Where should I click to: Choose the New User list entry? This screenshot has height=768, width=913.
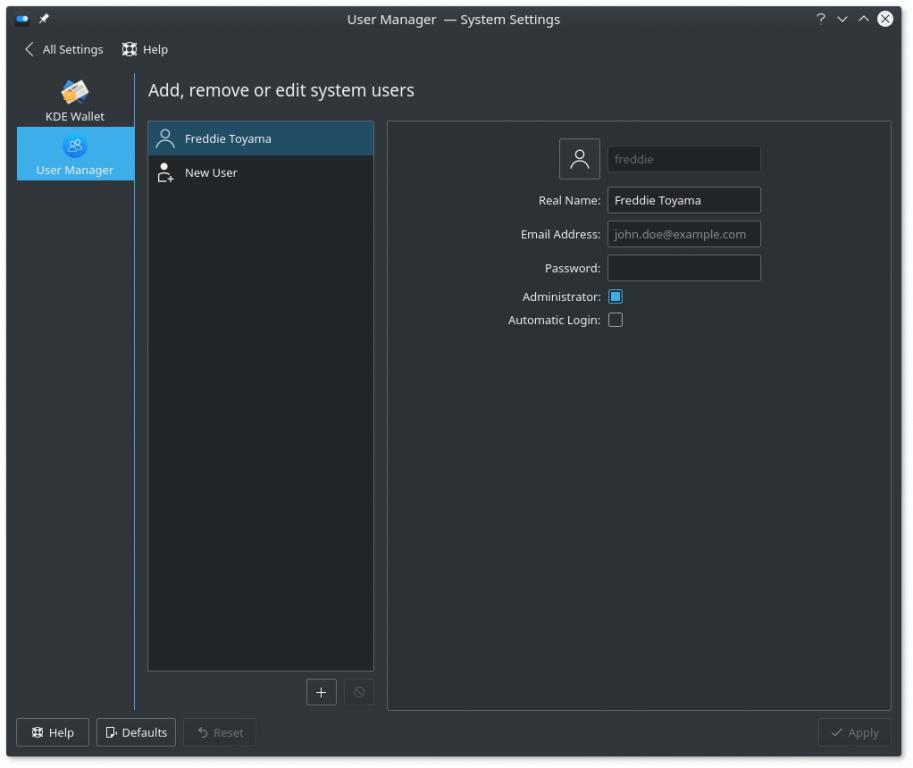260,172
